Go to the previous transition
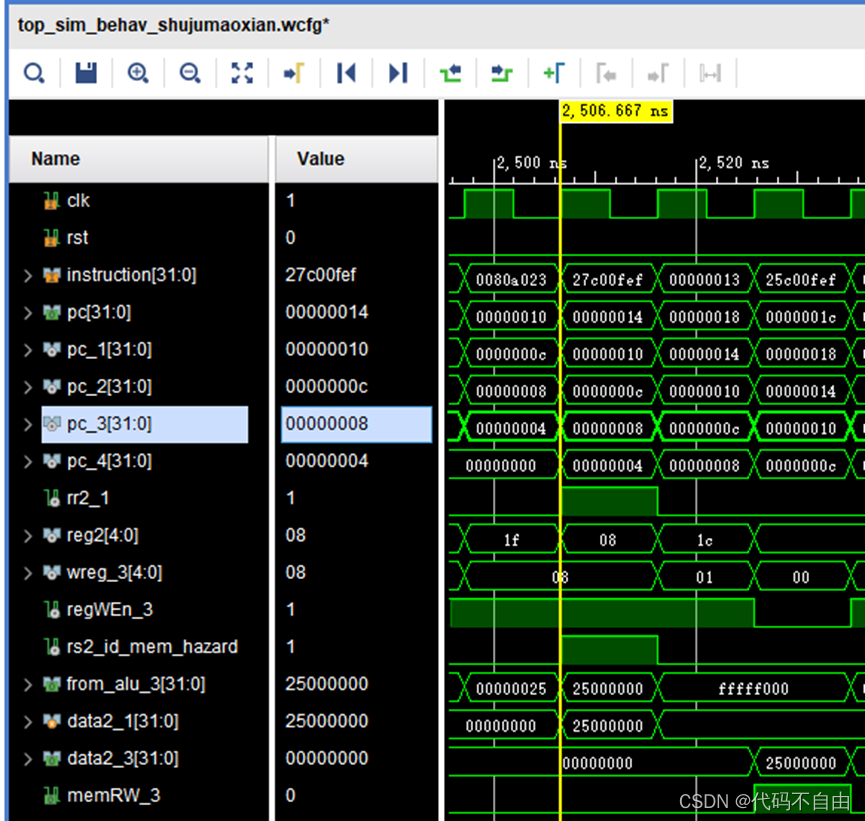865x821 pixels. (450, 73)
